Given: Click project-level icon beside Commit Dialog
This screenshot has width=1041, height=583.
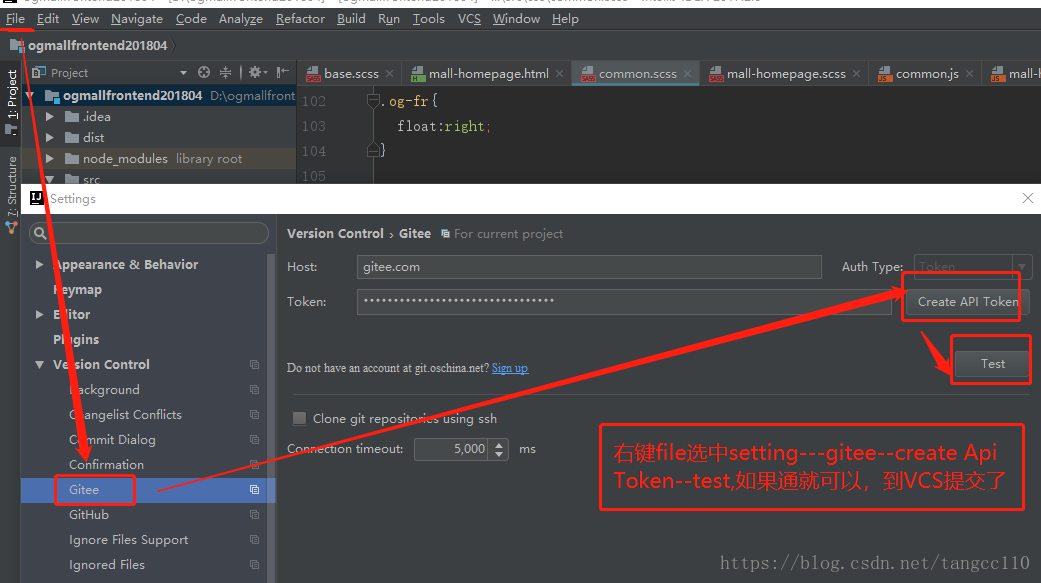Looking at the screenshot, I should 254,440.
